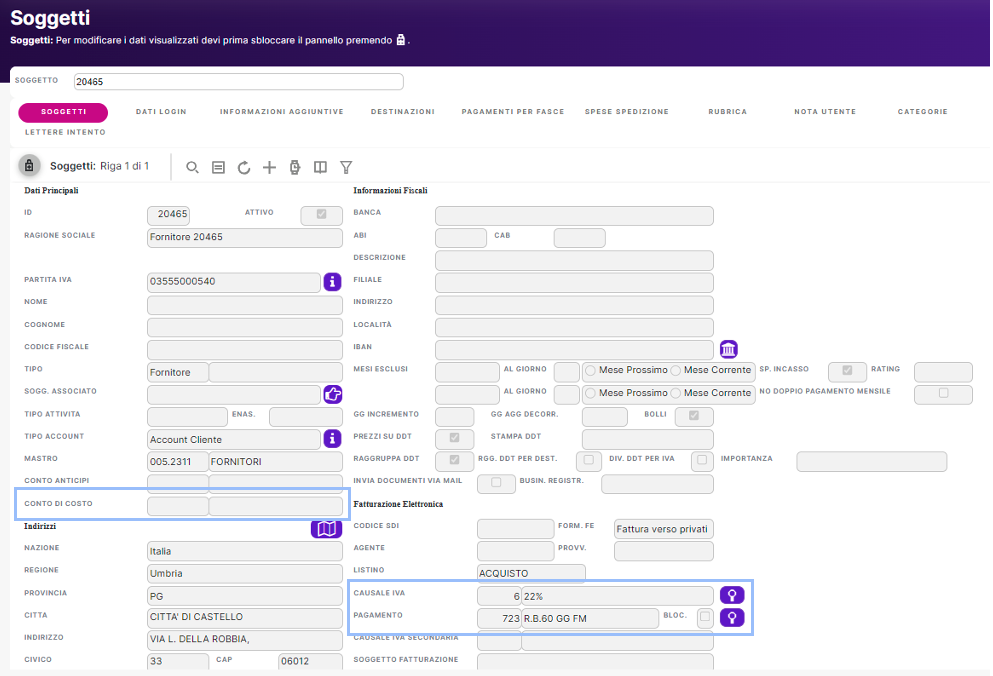Open the Regione field showing Umbria
Screen dimensions: 993x676
click(244, 573)
